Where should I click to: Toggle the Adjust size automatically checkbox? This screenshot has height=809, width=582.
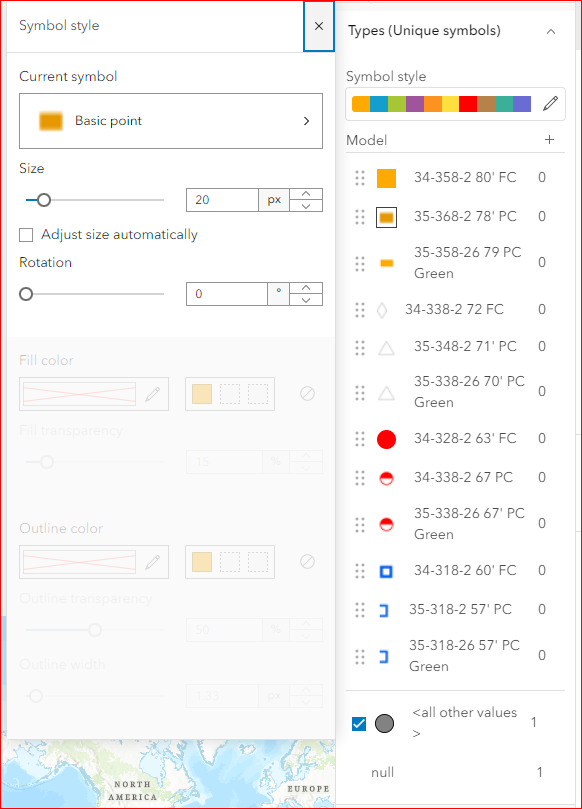pos(25,233)
